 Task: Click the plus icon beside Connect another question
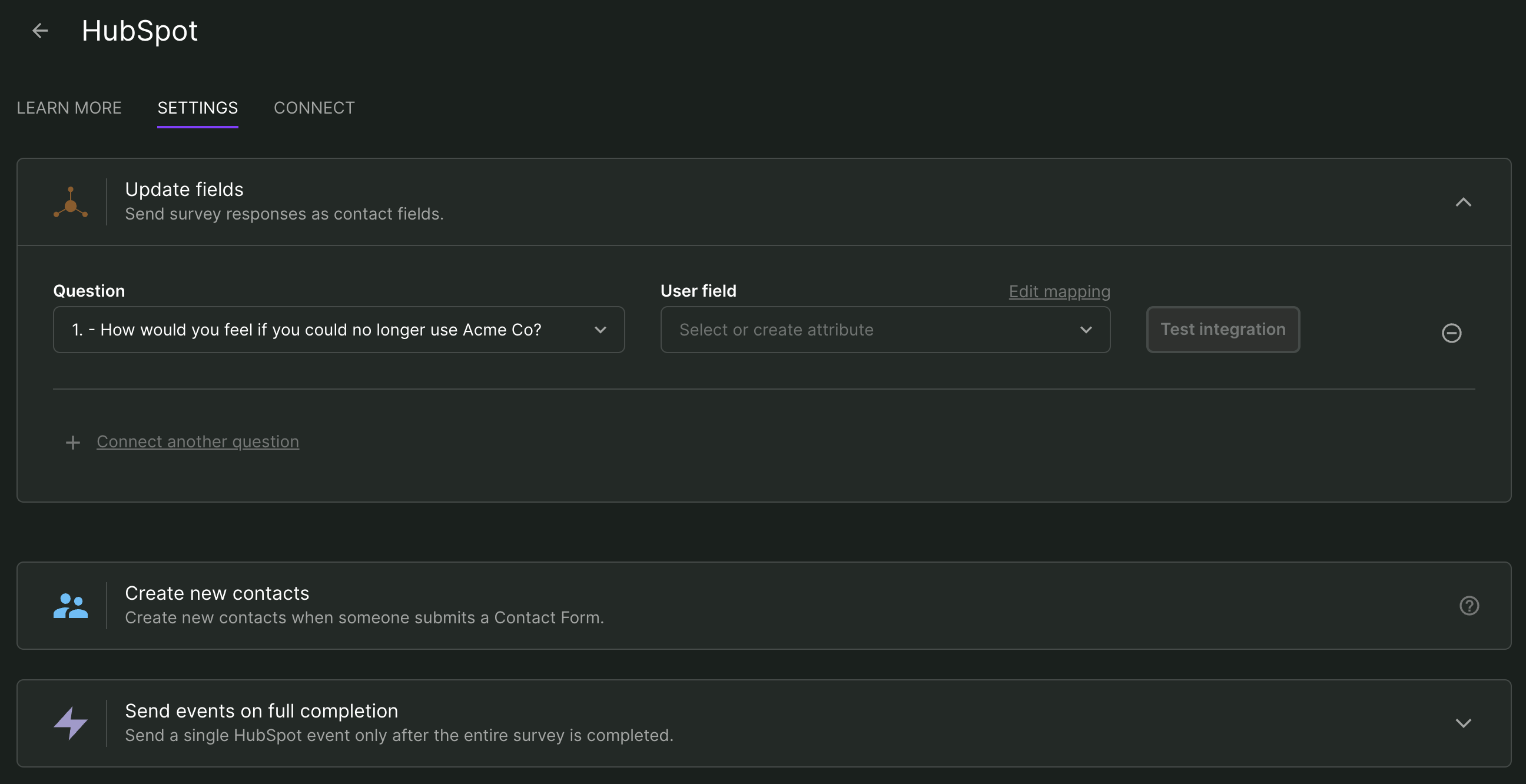[x=72, y=443]
